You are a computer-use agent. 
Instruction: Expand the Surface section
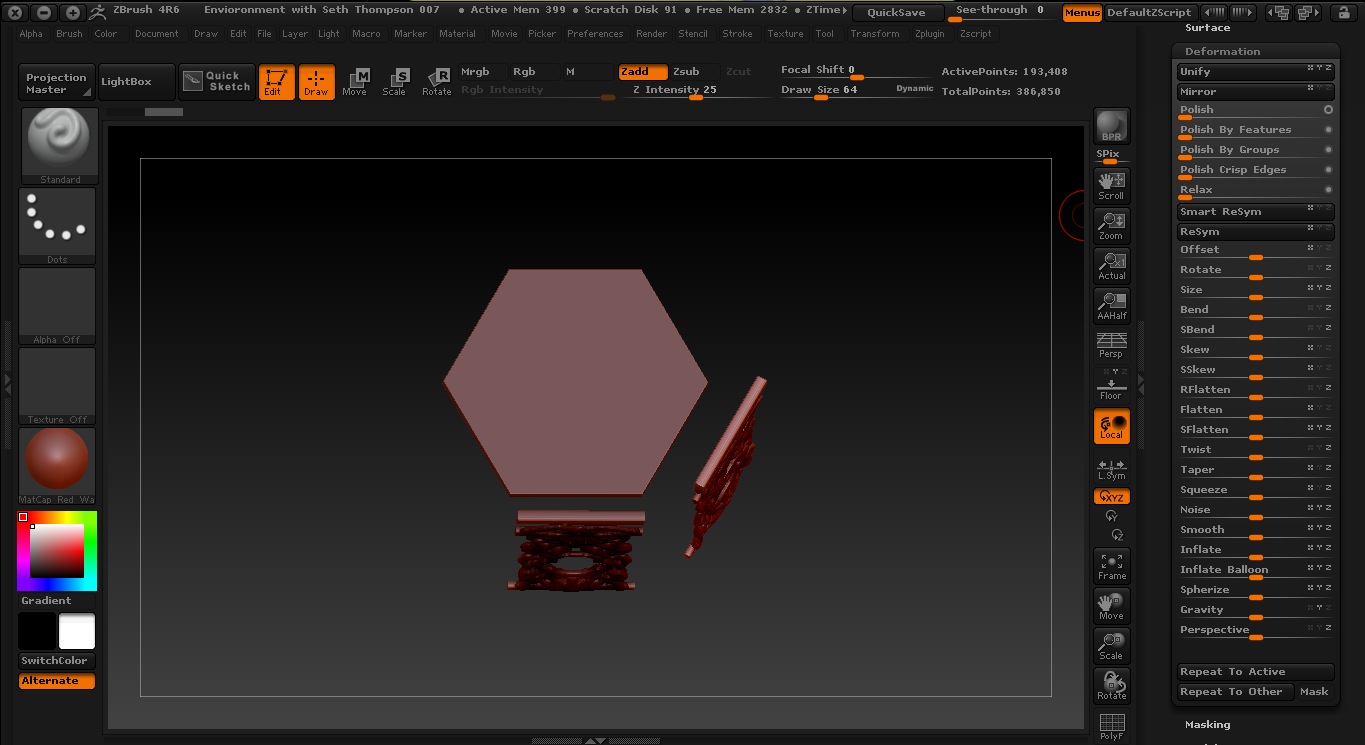(x=1207, y=28)
